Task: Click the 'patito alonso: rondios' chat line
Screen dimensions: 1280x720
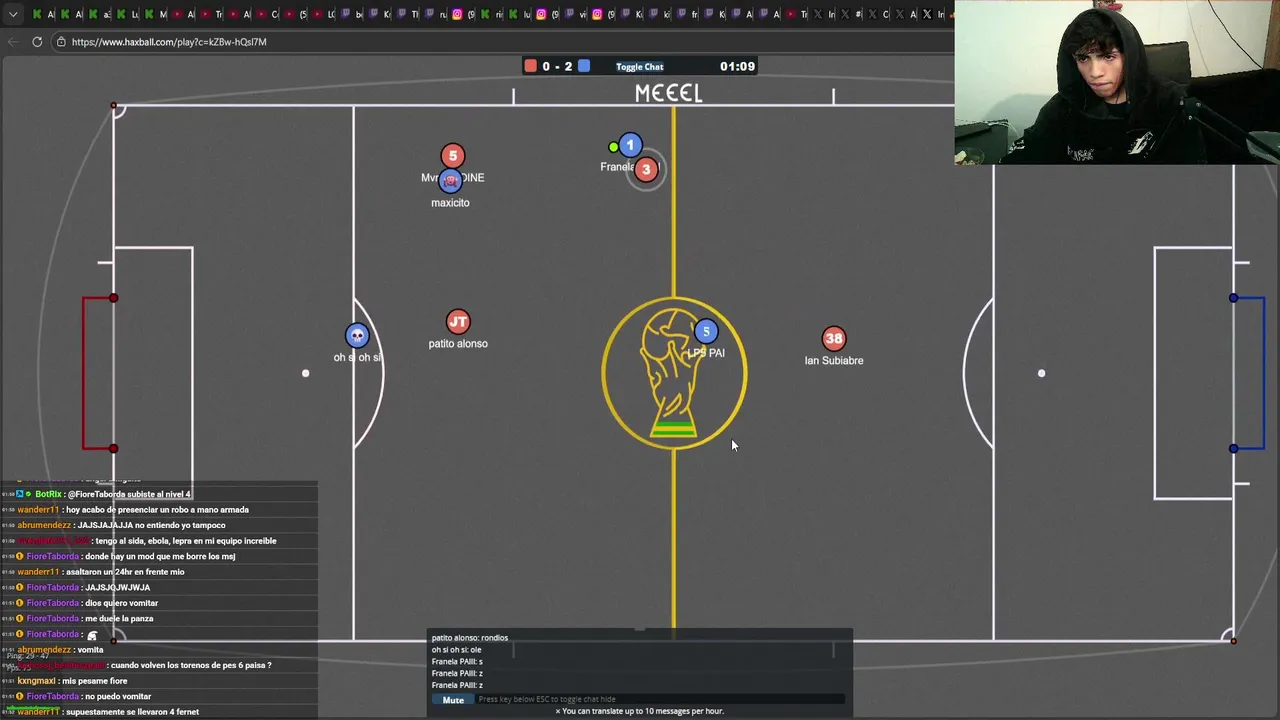Action: point(470,638)
